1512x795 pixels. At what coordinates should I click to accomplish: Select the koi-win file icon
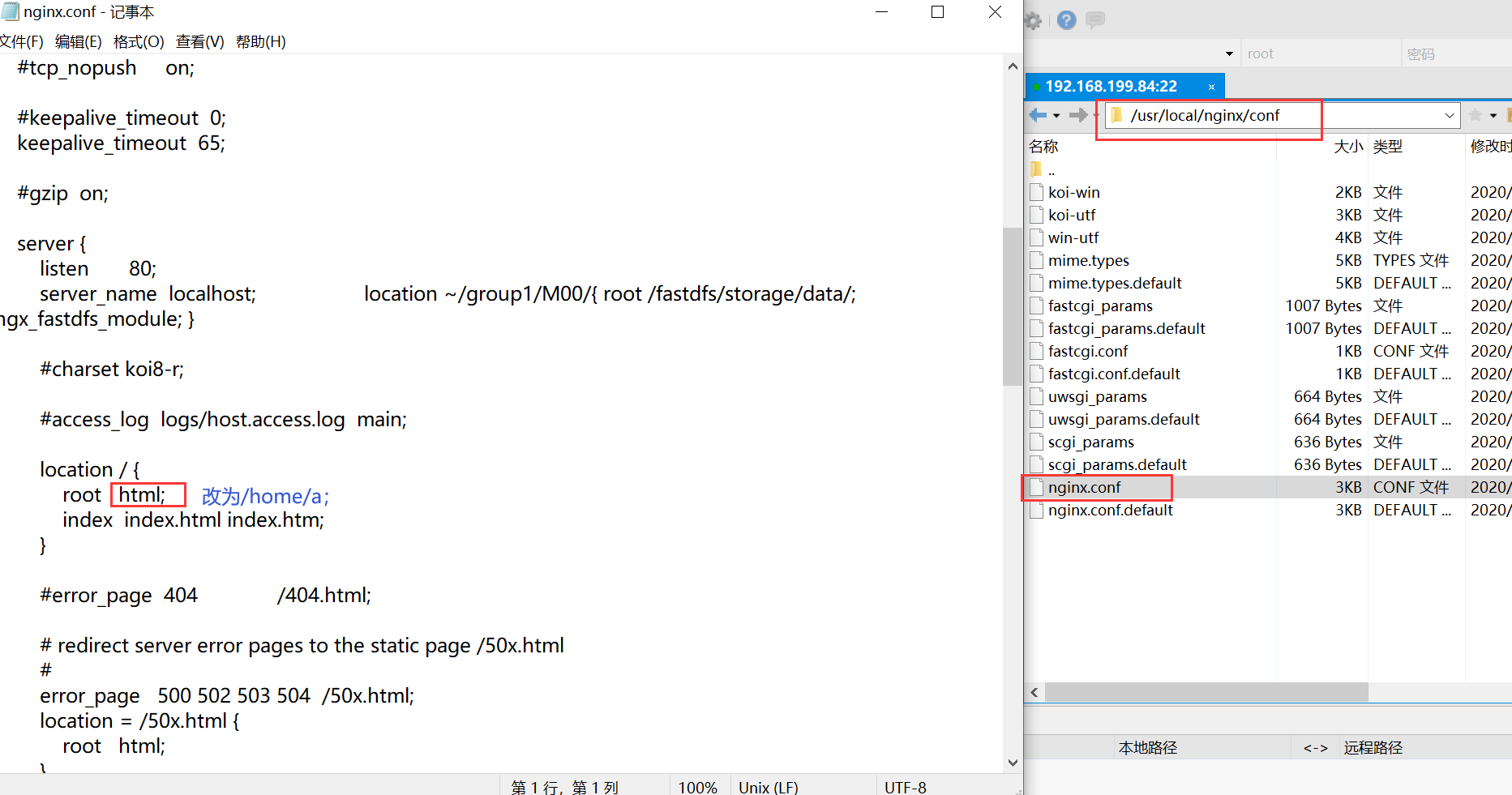[1036, 192]
